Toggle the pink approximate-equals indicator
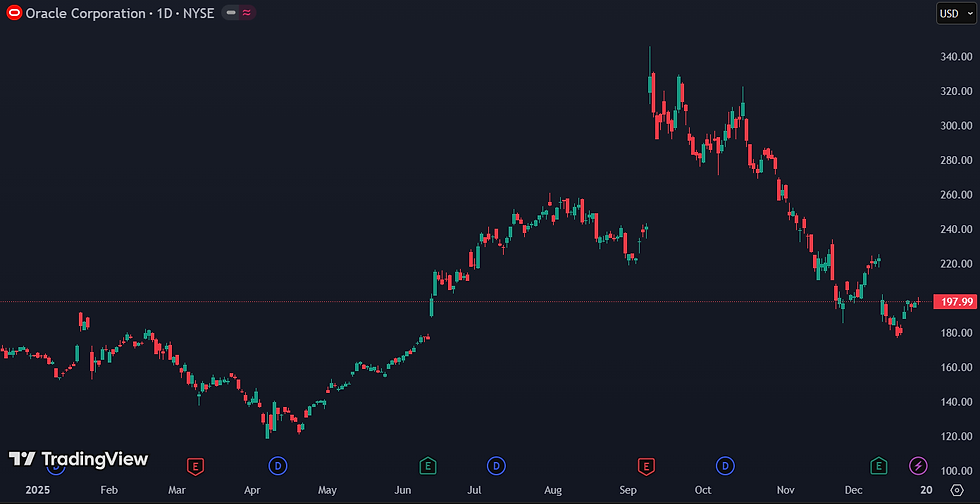 [247, 13]
